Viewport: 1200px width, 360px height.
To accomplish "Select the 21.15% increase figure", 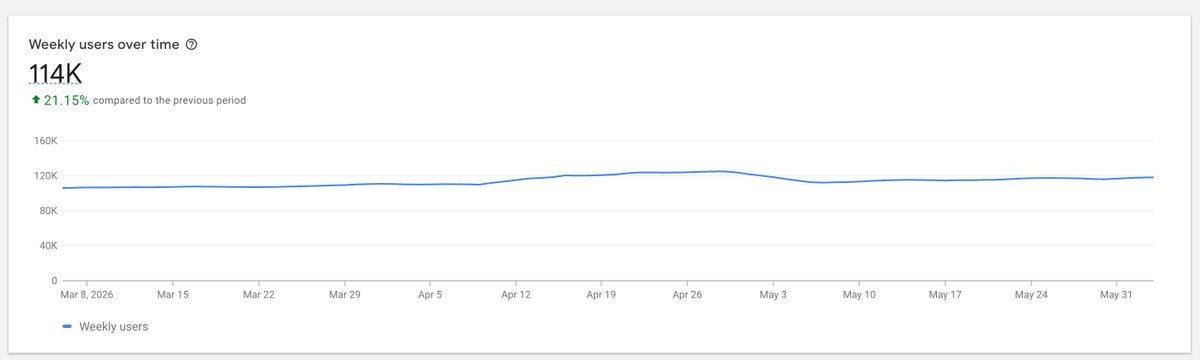I will [66, 100].
